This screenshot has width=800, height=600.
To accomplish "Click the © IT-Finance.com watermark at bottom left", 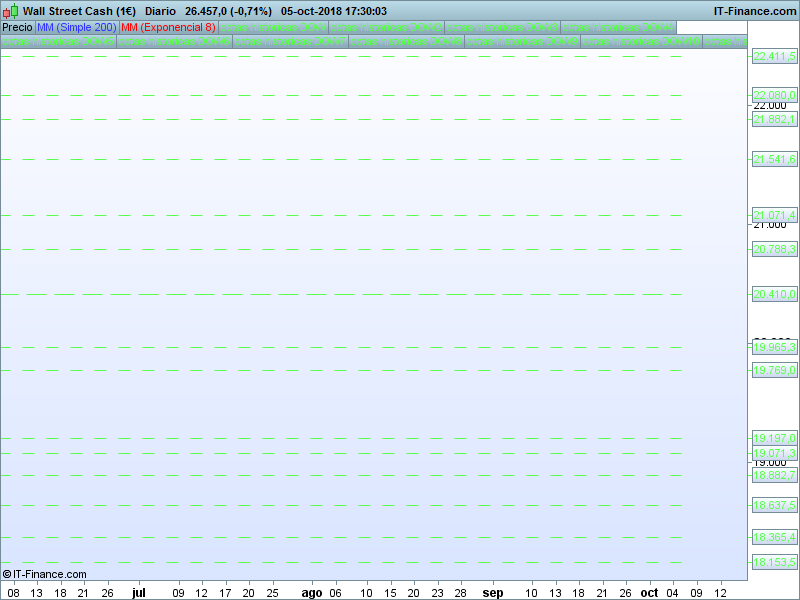I will [44, 574].
